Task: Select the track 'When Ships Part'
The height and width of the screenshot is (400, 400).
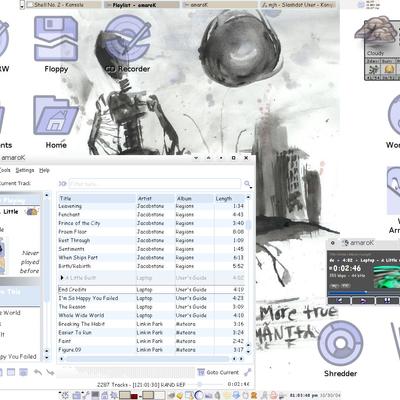Action: click(151, 258)
